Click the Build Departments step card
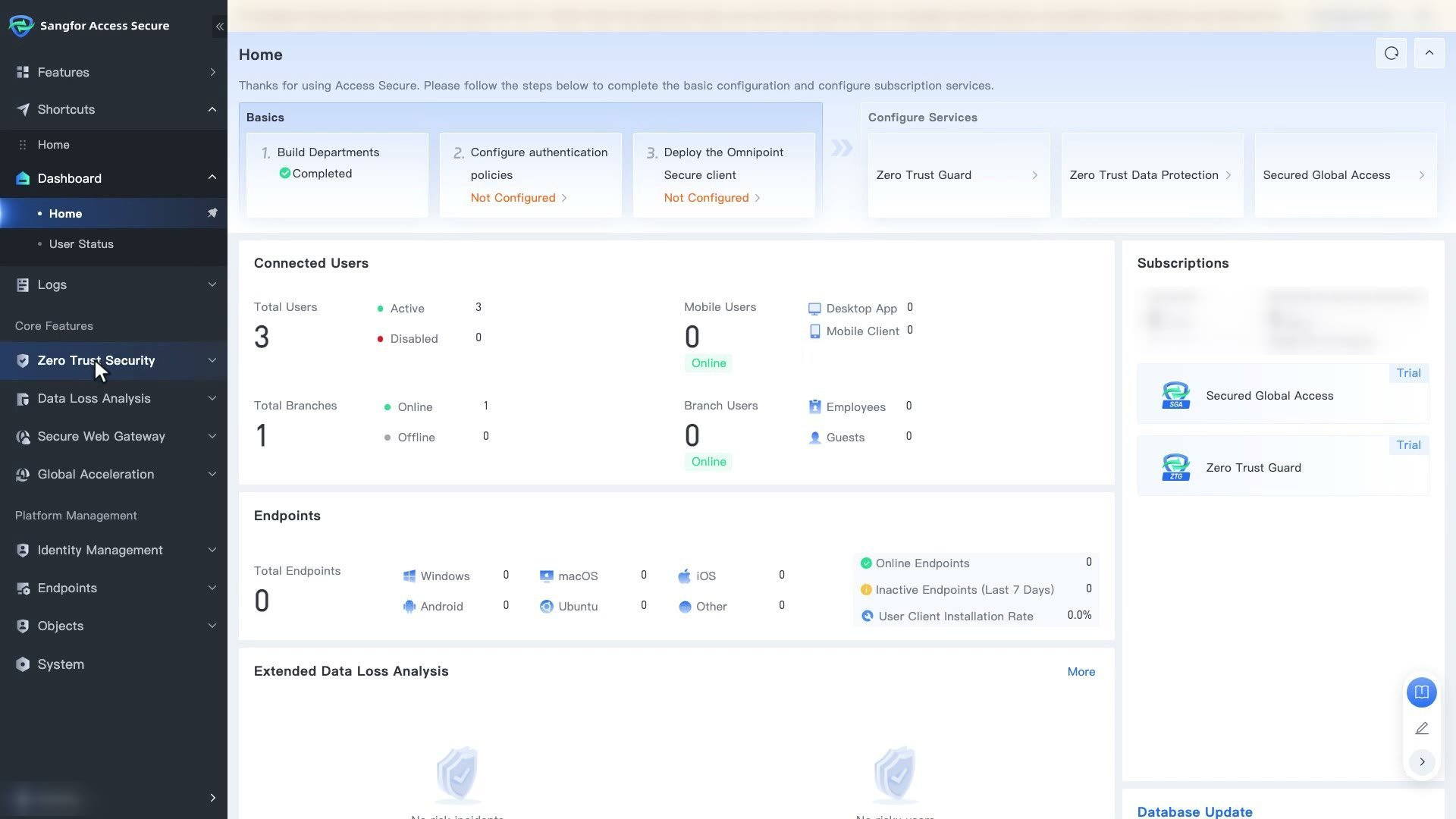 [337, 175]
